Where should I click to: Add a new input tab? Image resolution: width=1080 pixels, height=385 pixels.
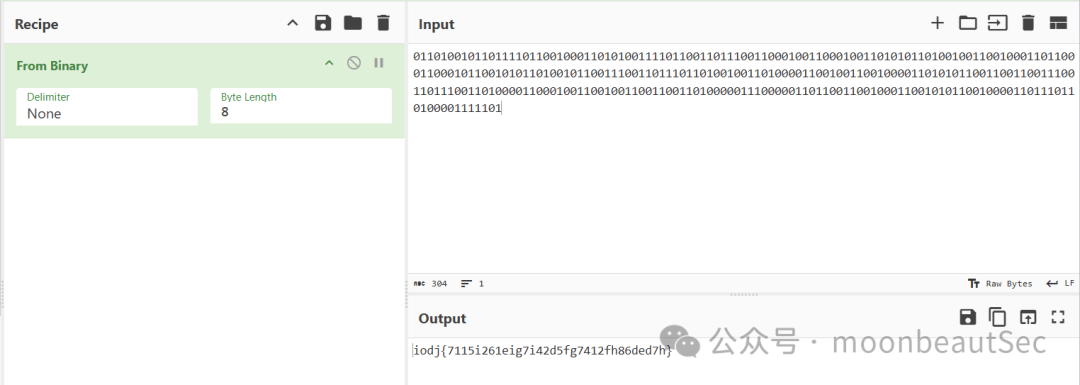[937, 23]
